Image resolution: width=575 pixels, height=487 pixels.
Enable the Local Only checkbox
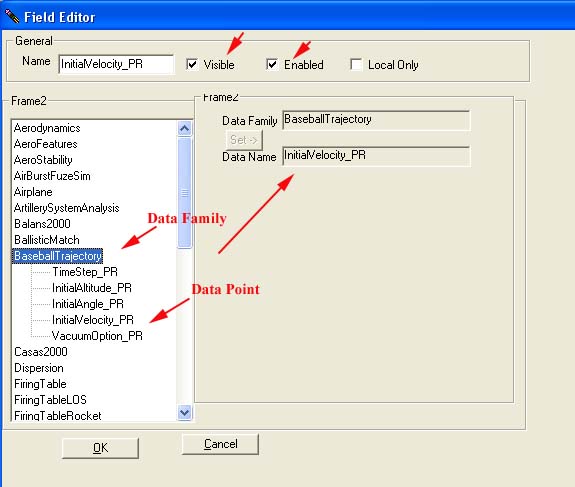[356, 64]
